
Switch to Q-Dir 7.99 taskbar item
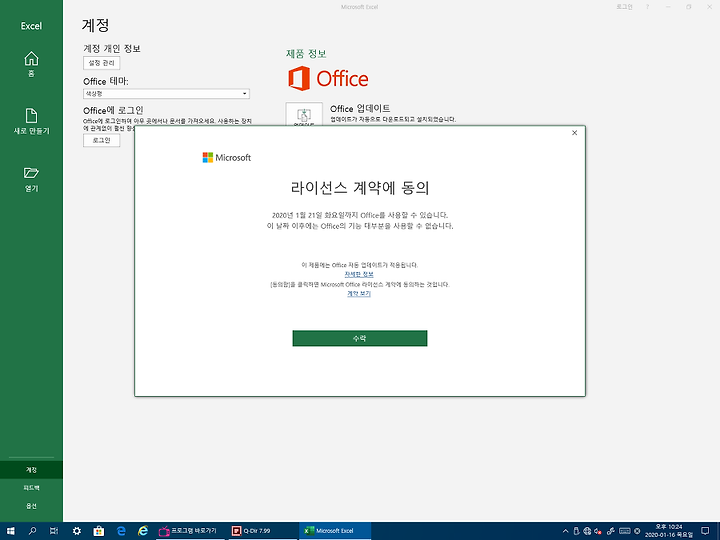pyautogui.click(x=263, y=531)
